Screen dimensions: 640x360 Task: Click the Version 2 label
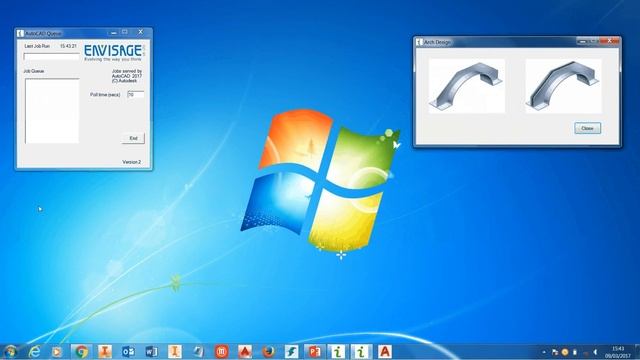pos(131,162)
